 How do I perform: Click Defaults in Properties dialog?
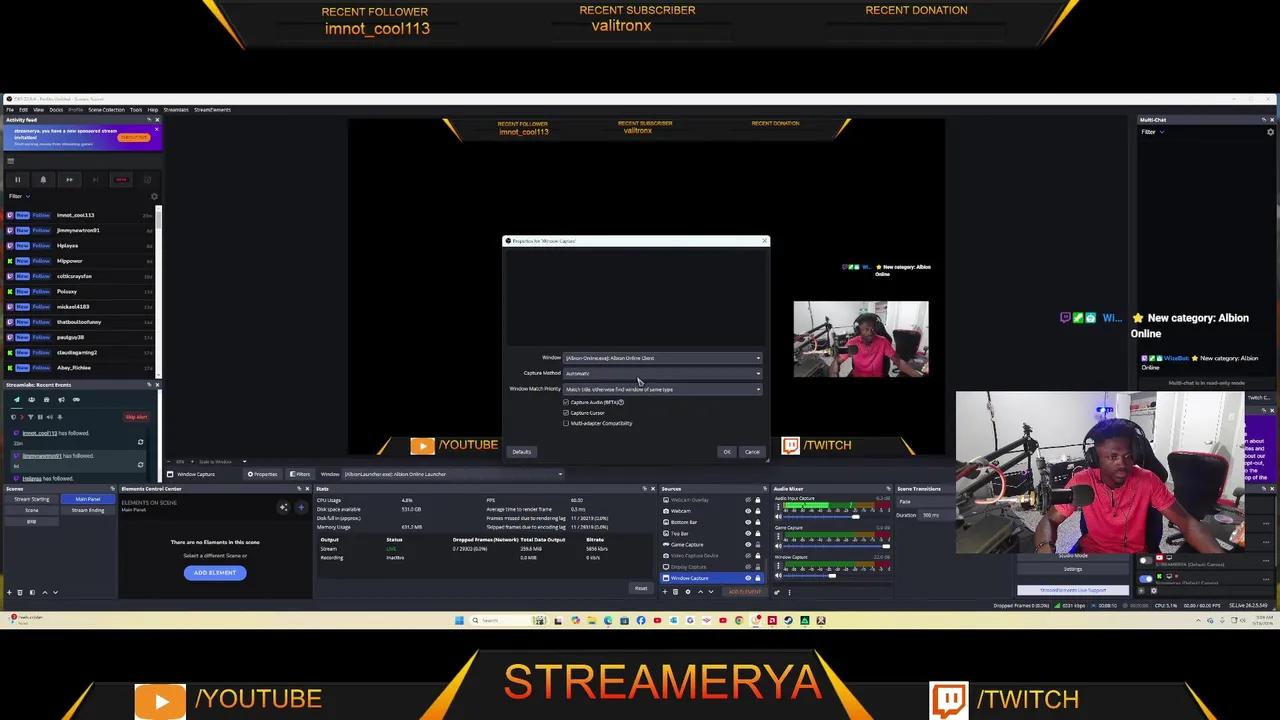pos(522,452)
